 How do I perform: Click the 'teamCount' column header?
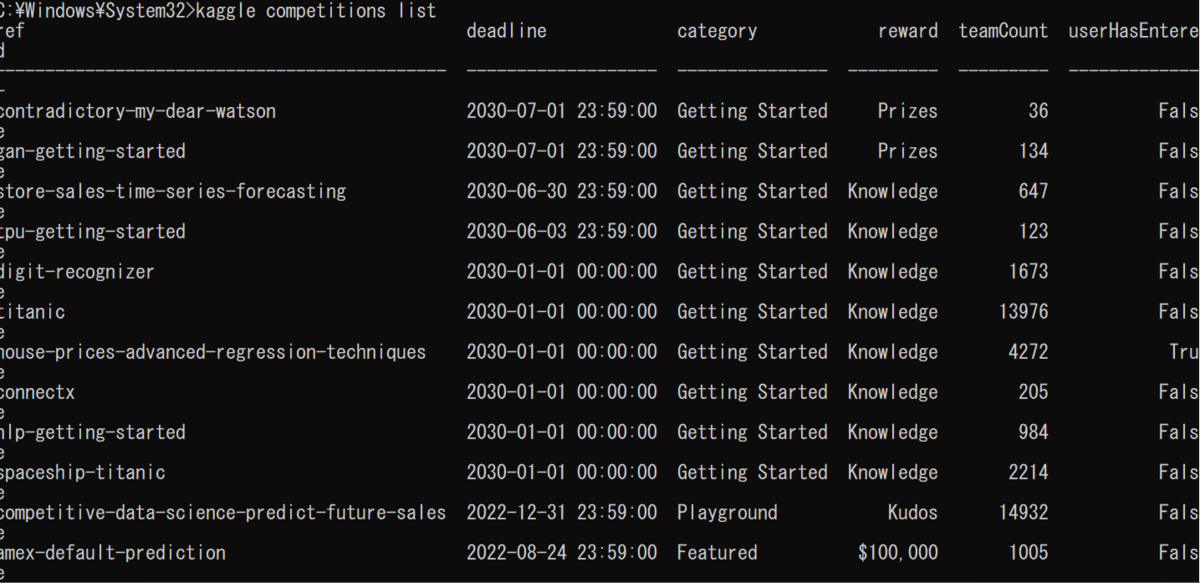[1003, 31]
